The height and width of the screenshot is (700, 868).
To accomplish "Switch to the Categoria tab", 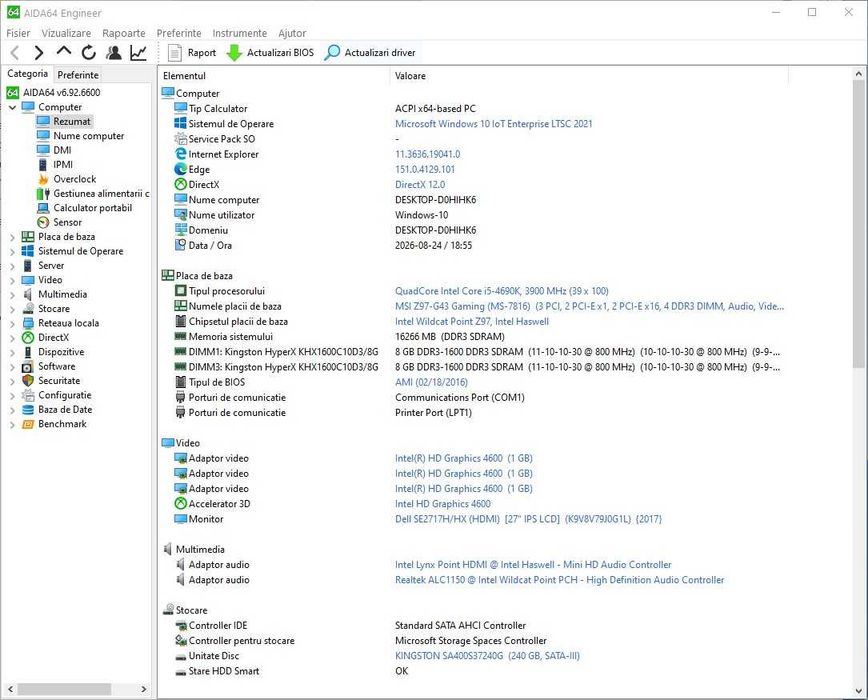I will click(x=27, y=74).
